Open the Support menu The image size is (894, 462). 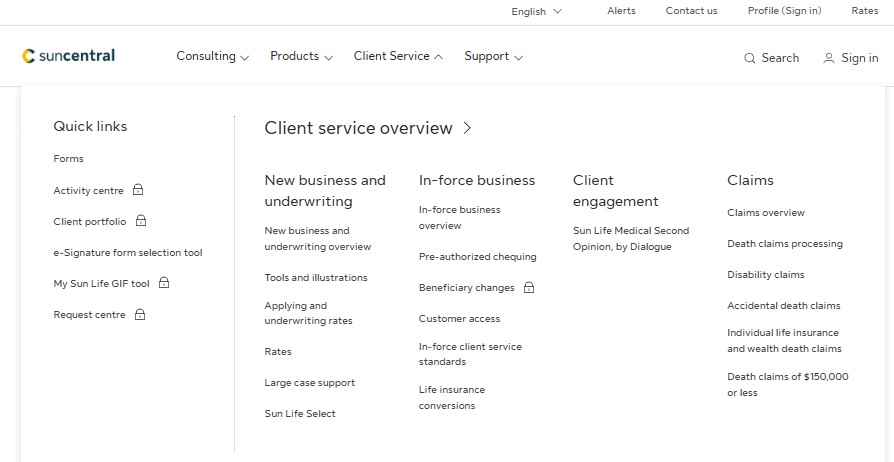pyautogui.click(x=493, y=57)
